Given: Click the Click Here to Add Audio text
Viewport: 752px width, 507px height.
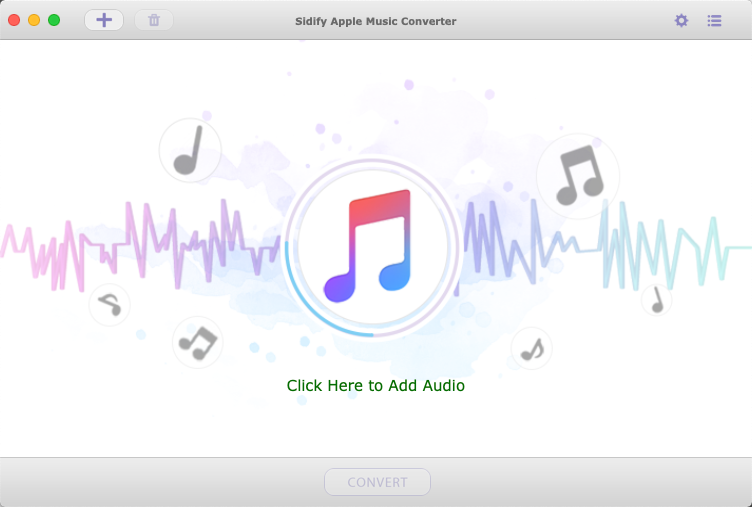Looking at the screenshot, I should pos(376,386).
